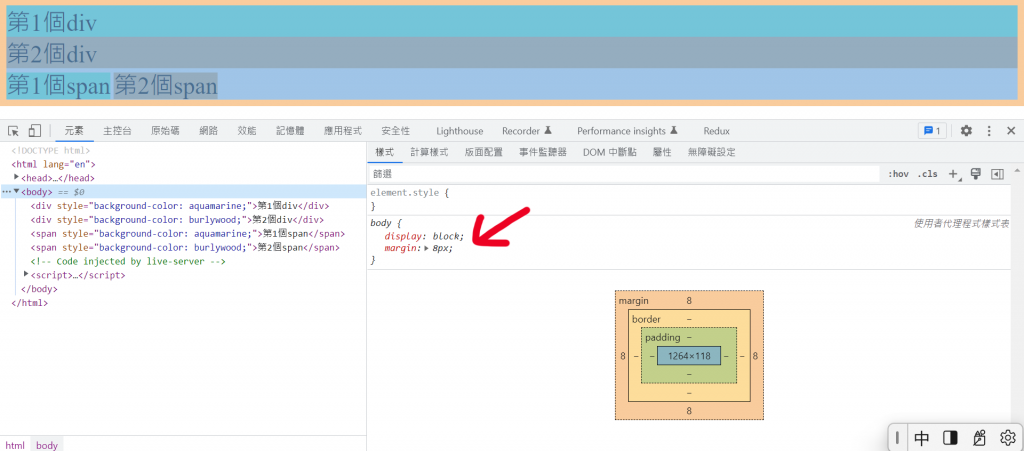Click the border region in box model
The width and height of the screenshot is (1024, 451).
click(x=647, y=319)
